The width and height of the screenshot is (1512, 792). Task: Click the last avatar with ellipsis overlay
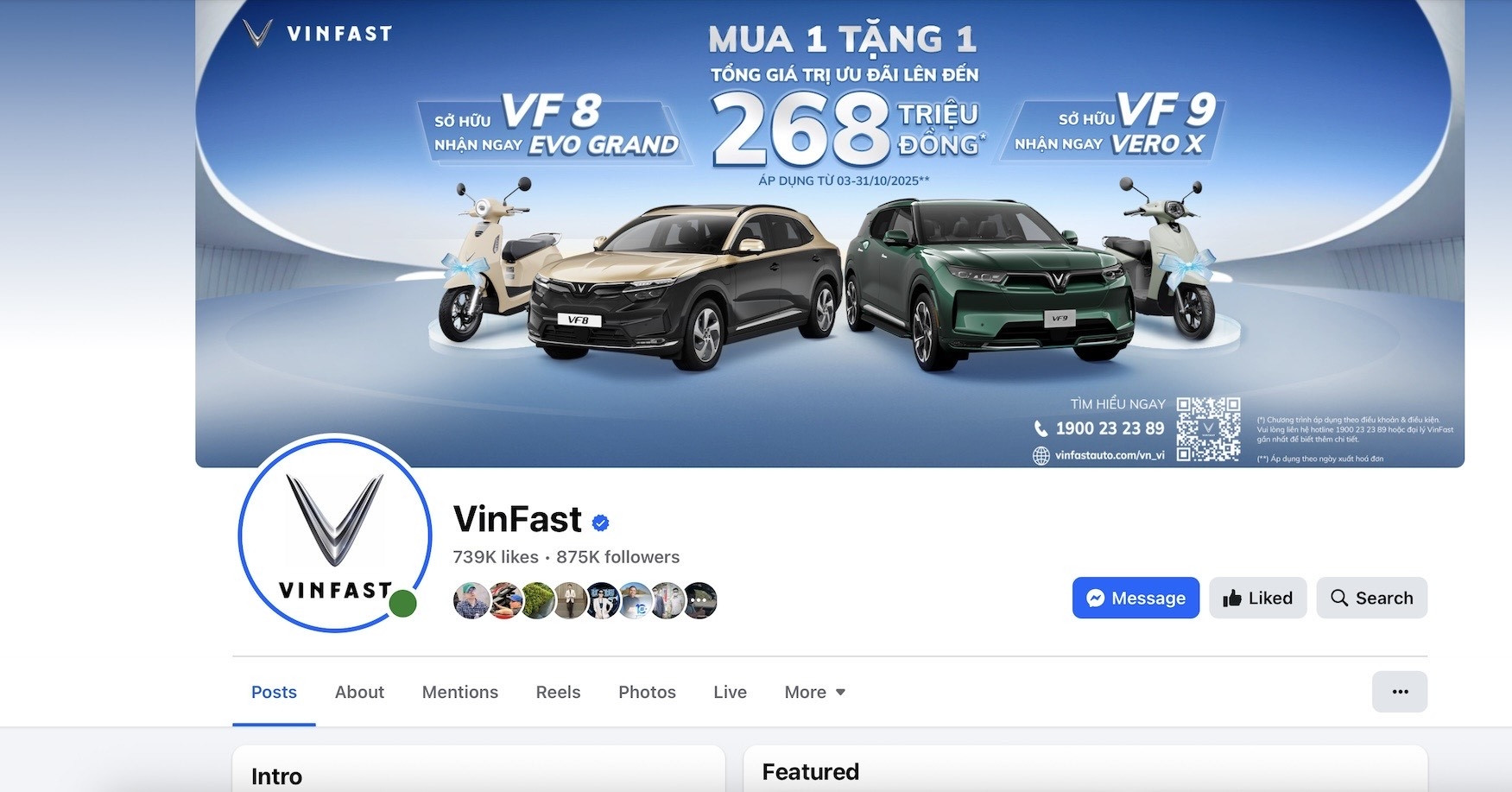[x=700, y=600]
